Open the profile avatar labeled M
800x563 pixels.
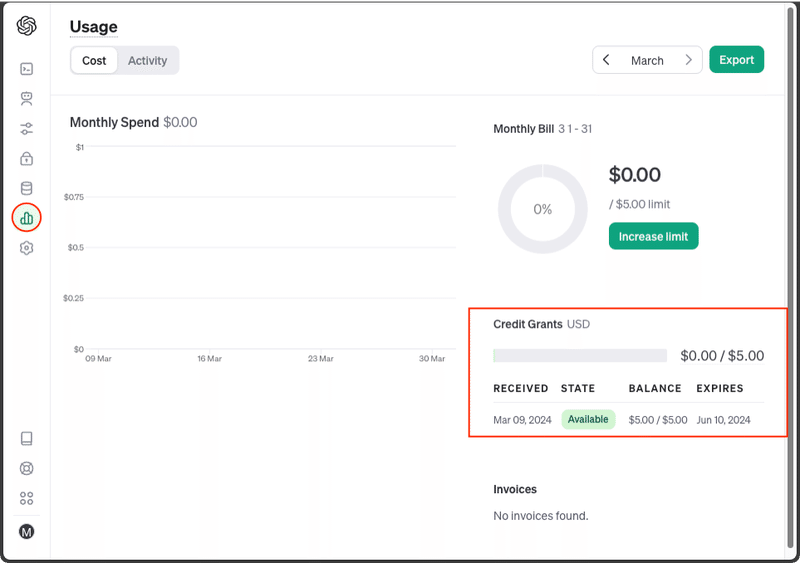point(27,531)
